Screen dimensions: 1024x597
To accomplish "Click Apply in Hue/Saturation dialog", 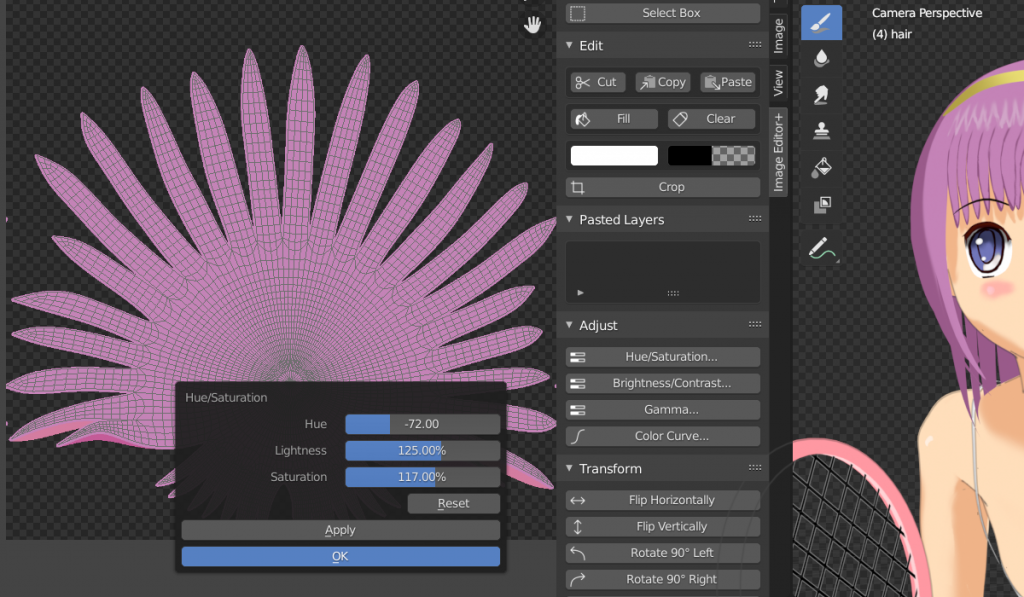I will click(x=340, y=530).
